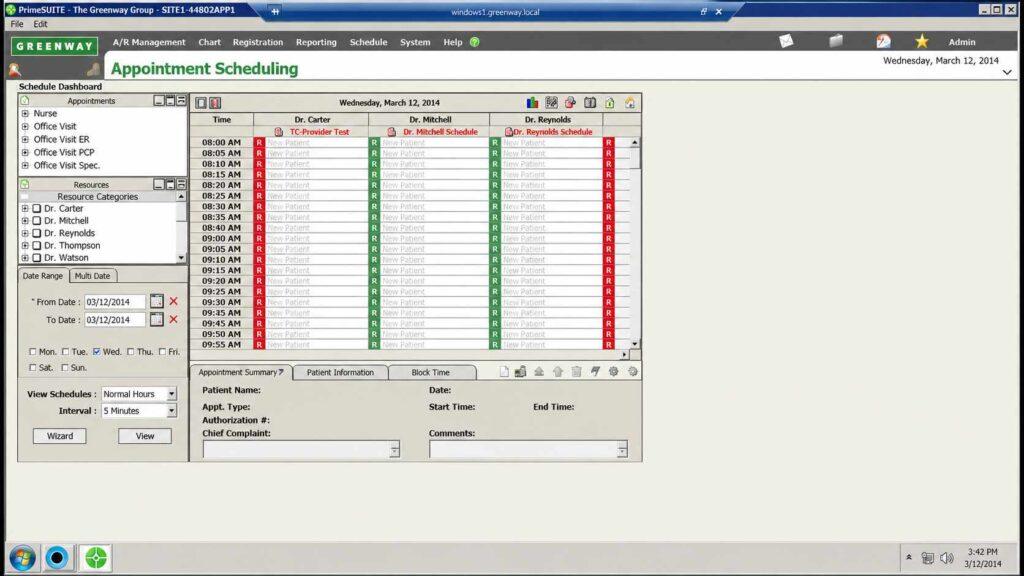Open the Interval dropdown
1024x576 pixels.
click(171, 411)
